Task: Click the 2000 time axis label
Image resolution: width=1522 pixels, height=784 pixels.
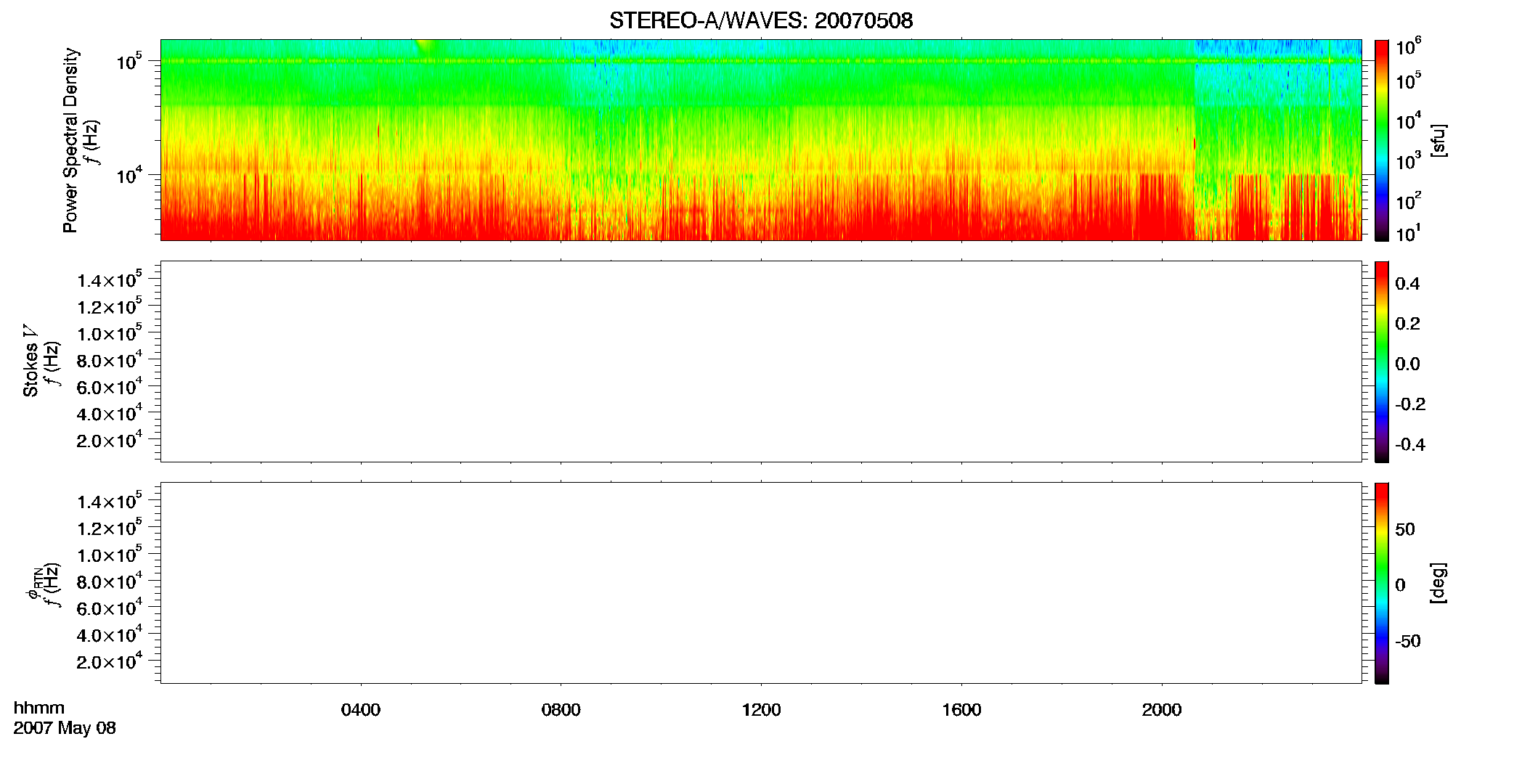Action: click(x=1162, y=709)
